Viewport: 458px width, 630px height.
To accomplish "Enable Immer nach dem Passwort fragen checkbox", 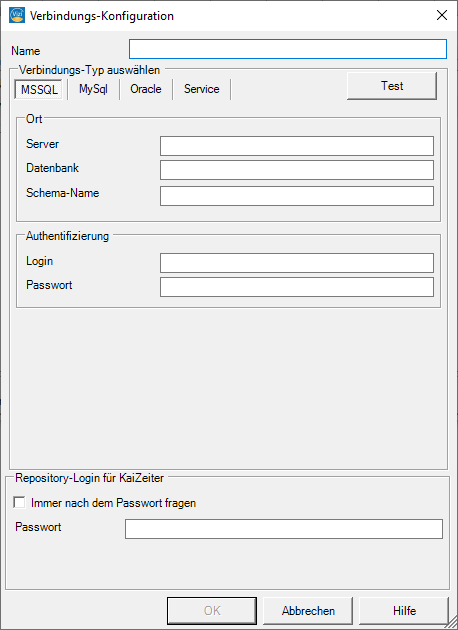I will coord(19,503).
